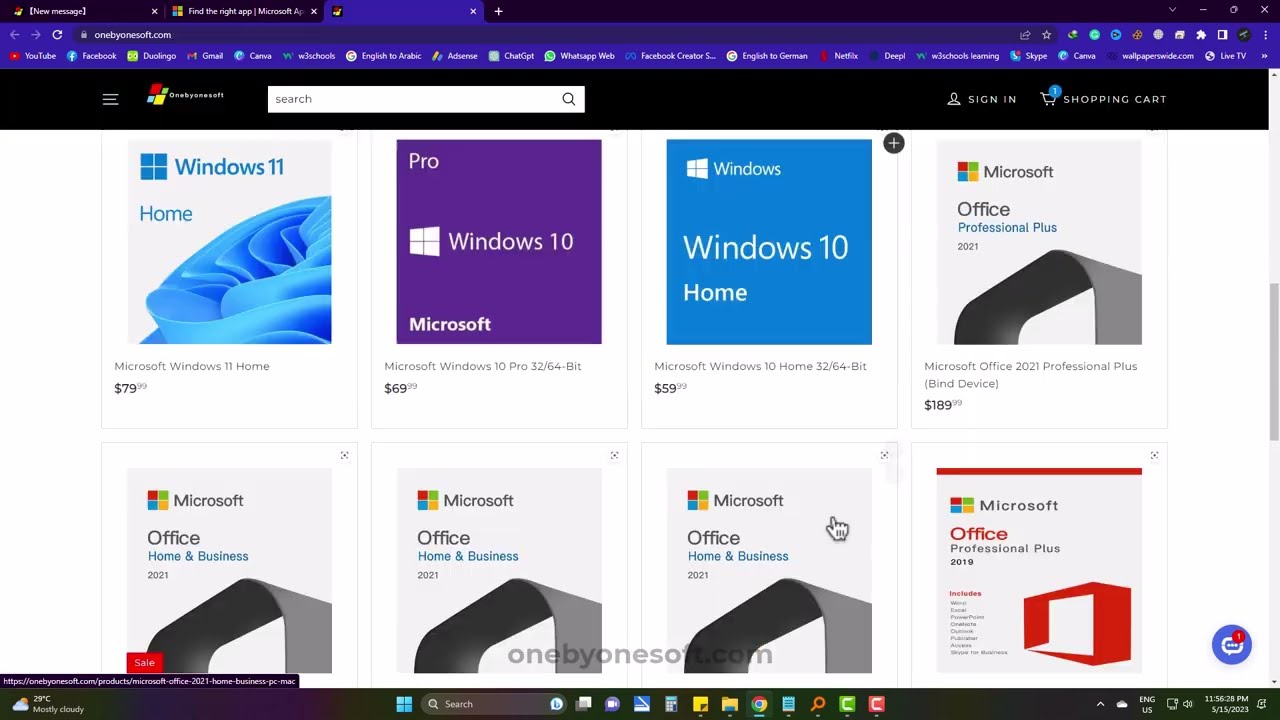The image size is (1280, 720).
Task: Click the search magnifier icon
Action: click(x=568, y=99)
